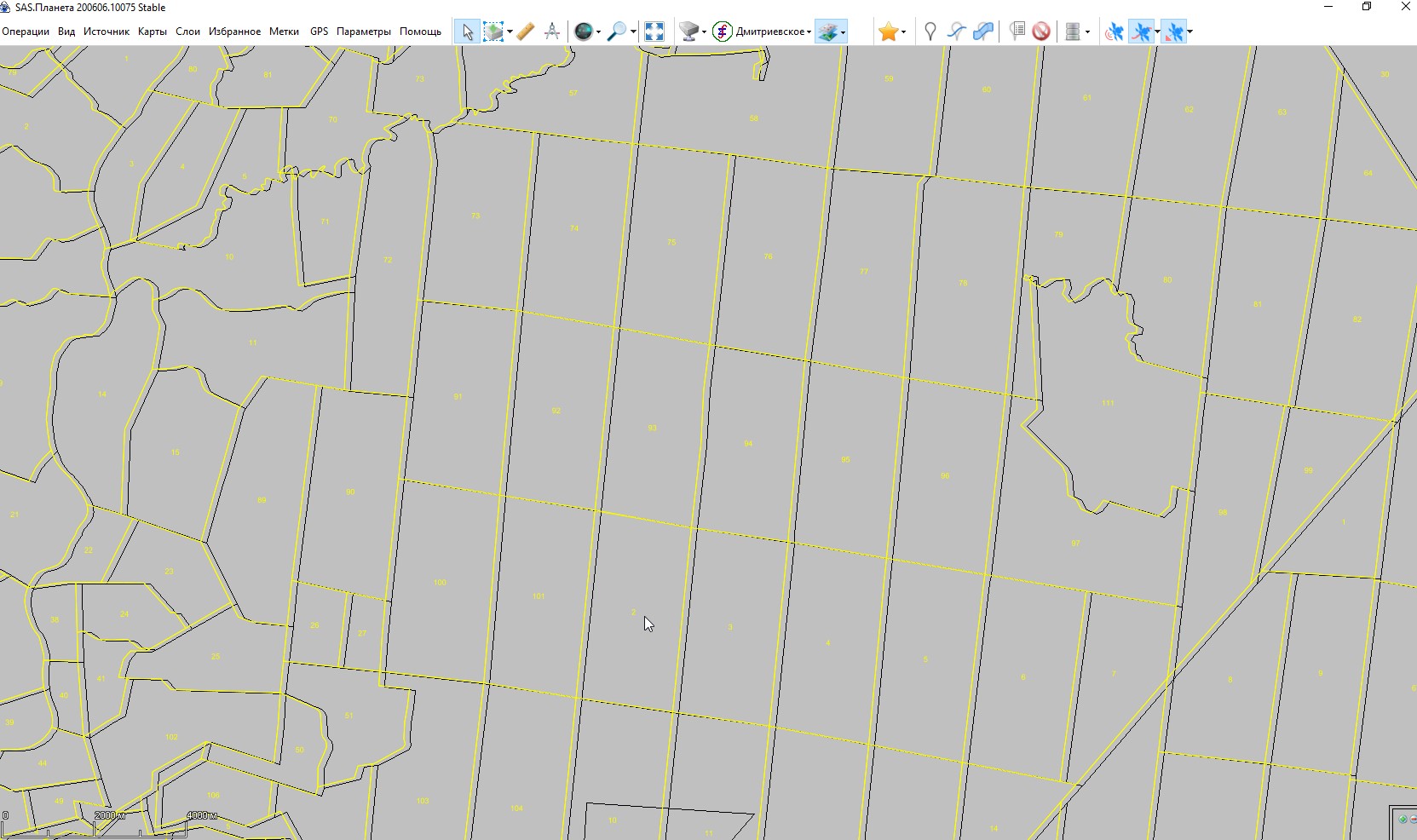Image resolution: width=1417 pixels, height=840 pixels.
Task: Expand the overlay layers dropdown
Action: point(843,32)
